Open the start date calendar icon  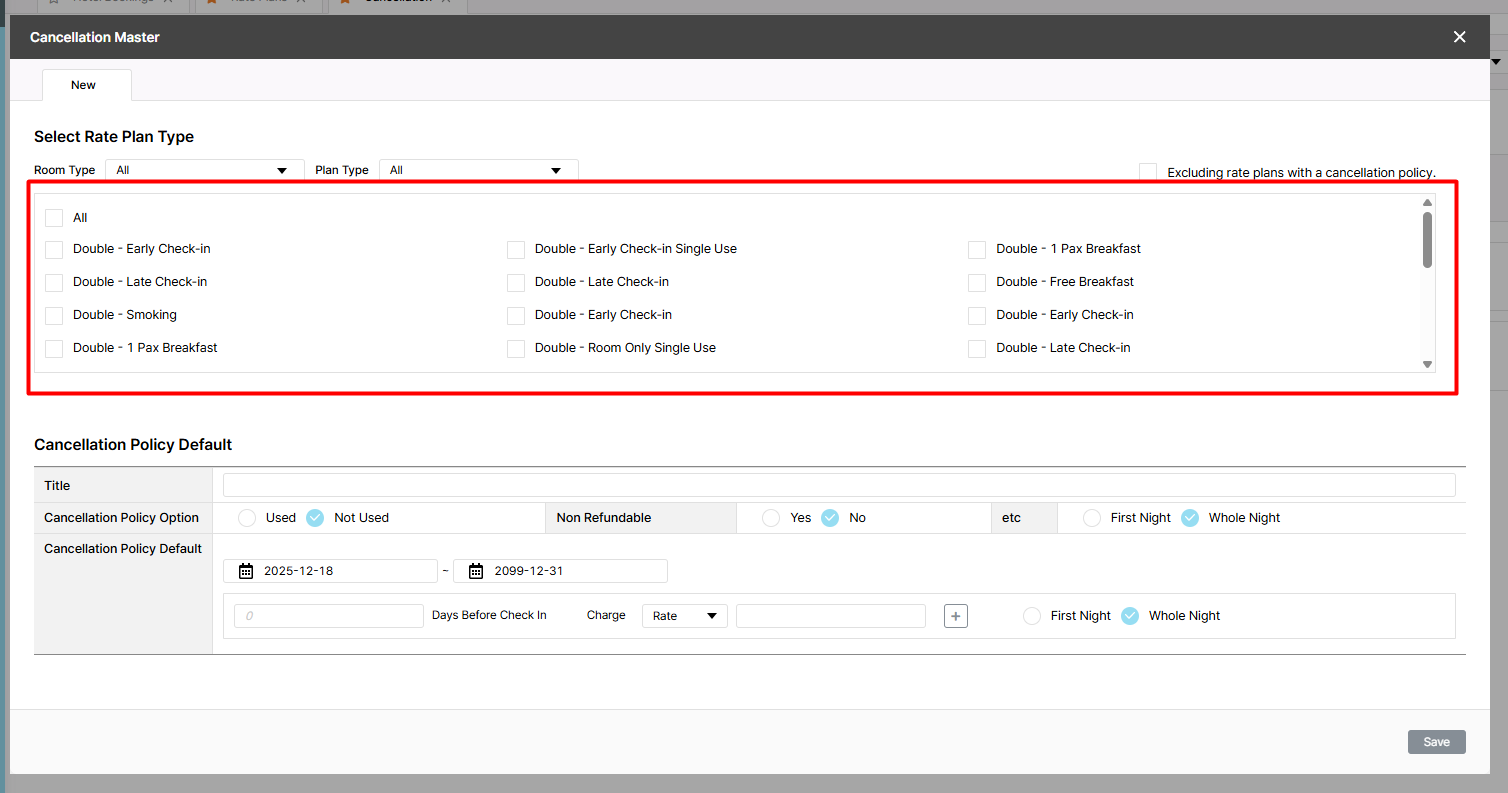[x=246, y=571]
